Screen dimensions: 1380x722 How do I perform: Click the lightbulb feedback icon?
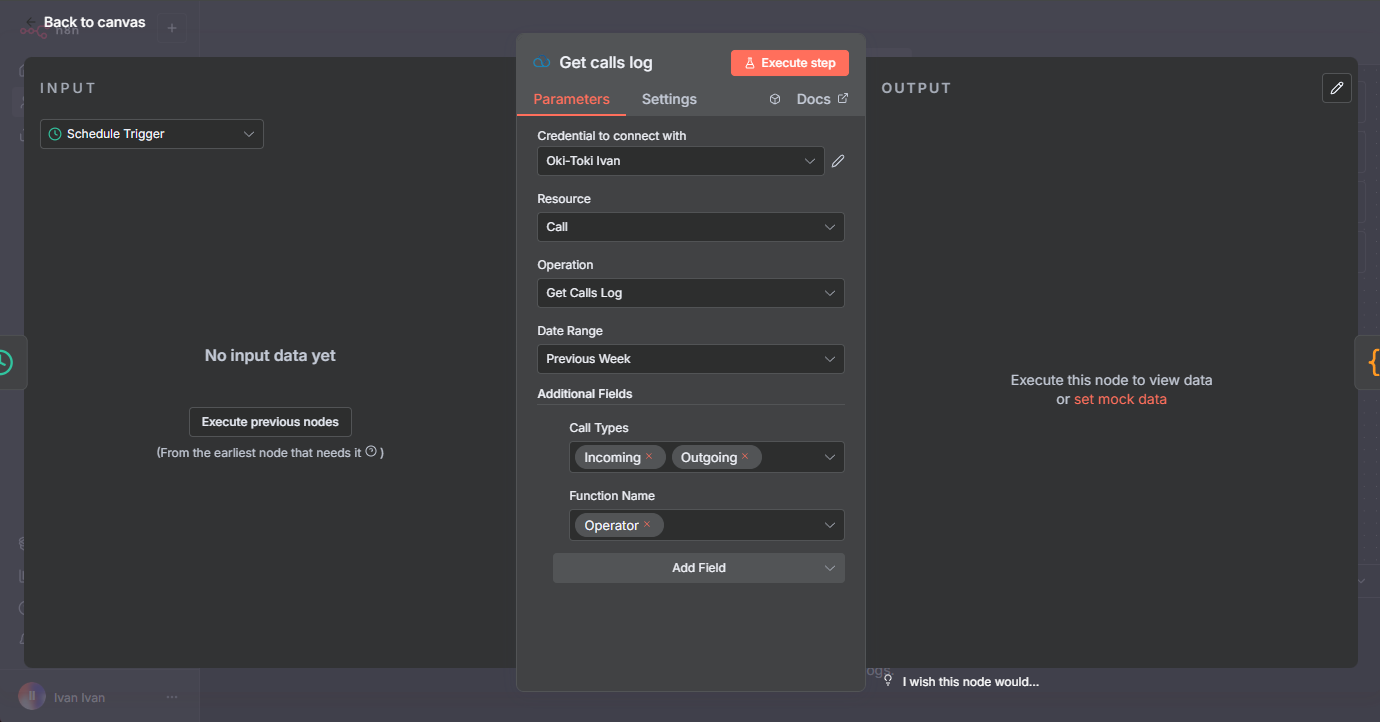point(887,680)
